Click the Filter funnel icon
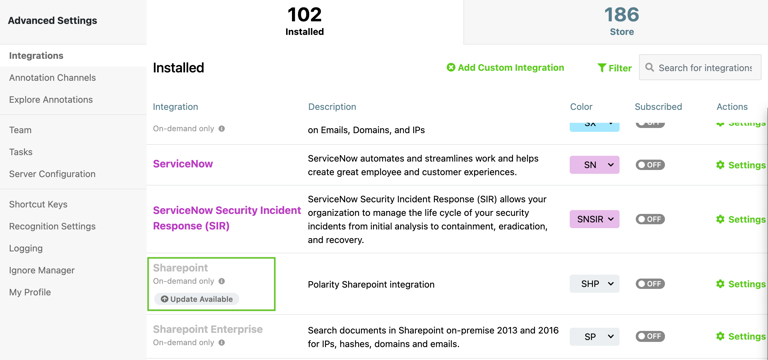This screenshot has width=768, height=360. pos(602,68)
